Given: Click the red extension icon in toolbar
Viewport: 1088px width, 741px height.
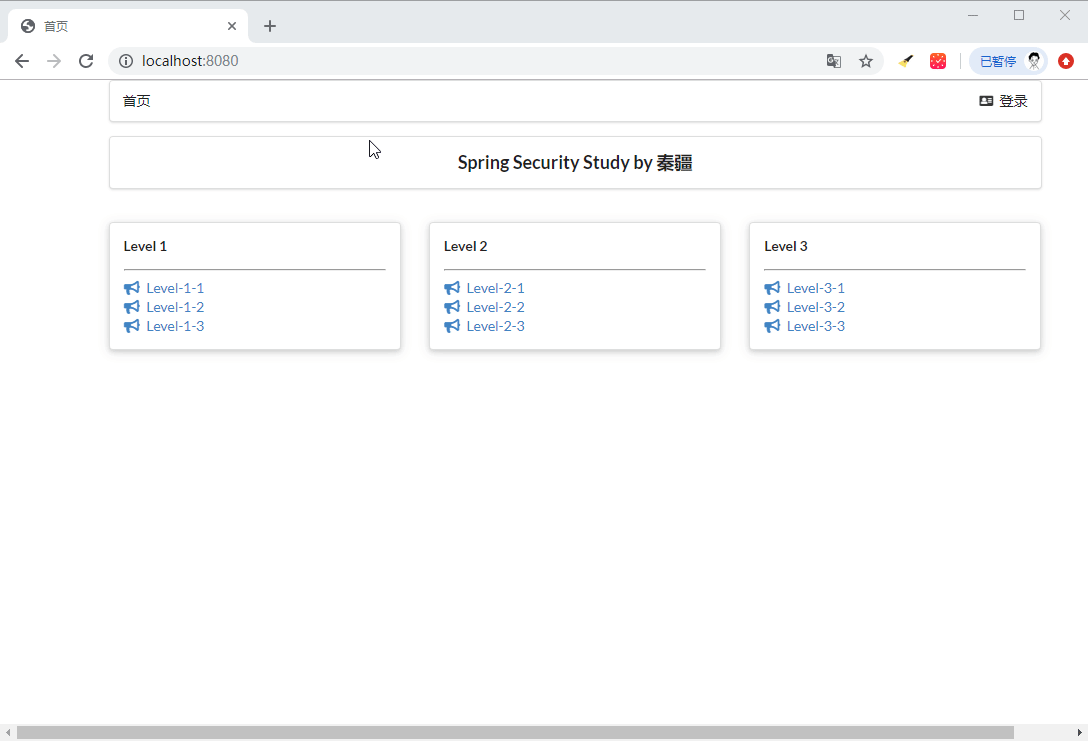Looking at the screenshot, I should (938, 61).
